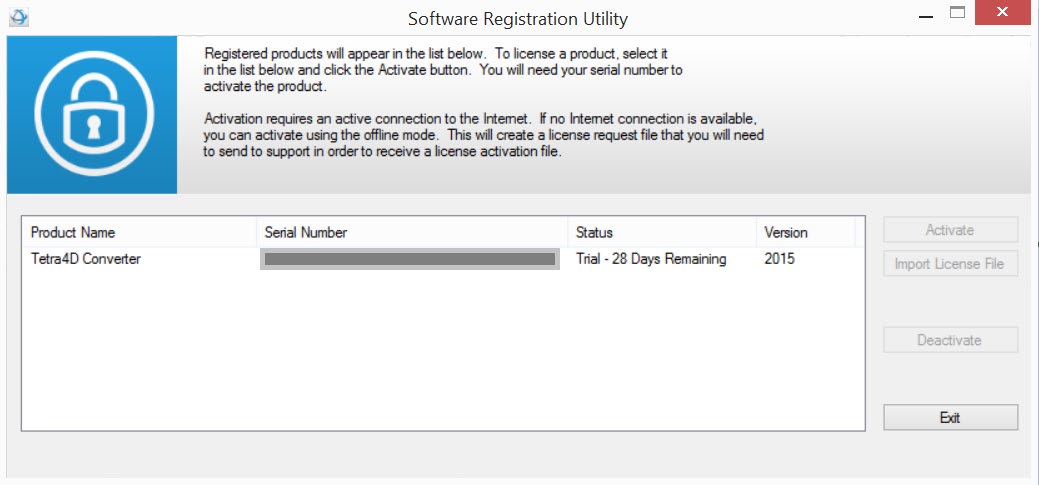The width and height of the screenshot is (1039, 485).
Task: Sort by Product Name column header
Action: [x=139, y=233]
